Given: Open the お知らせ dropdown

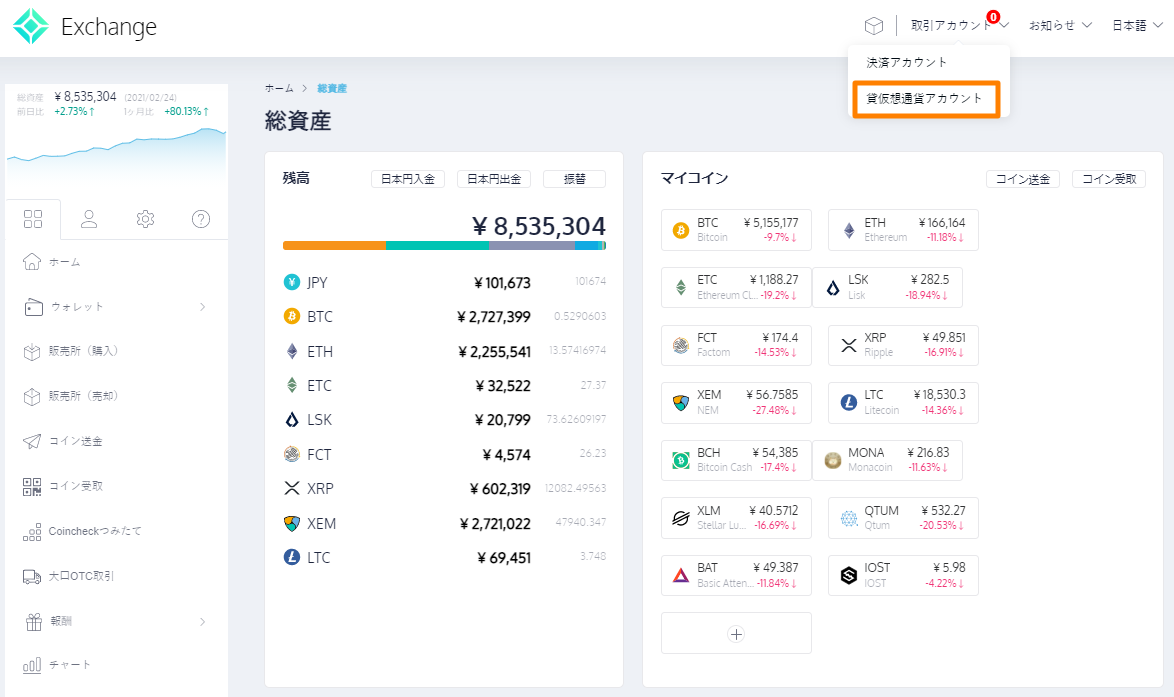Looking at the screenshot, I should tap(1060, 25).
